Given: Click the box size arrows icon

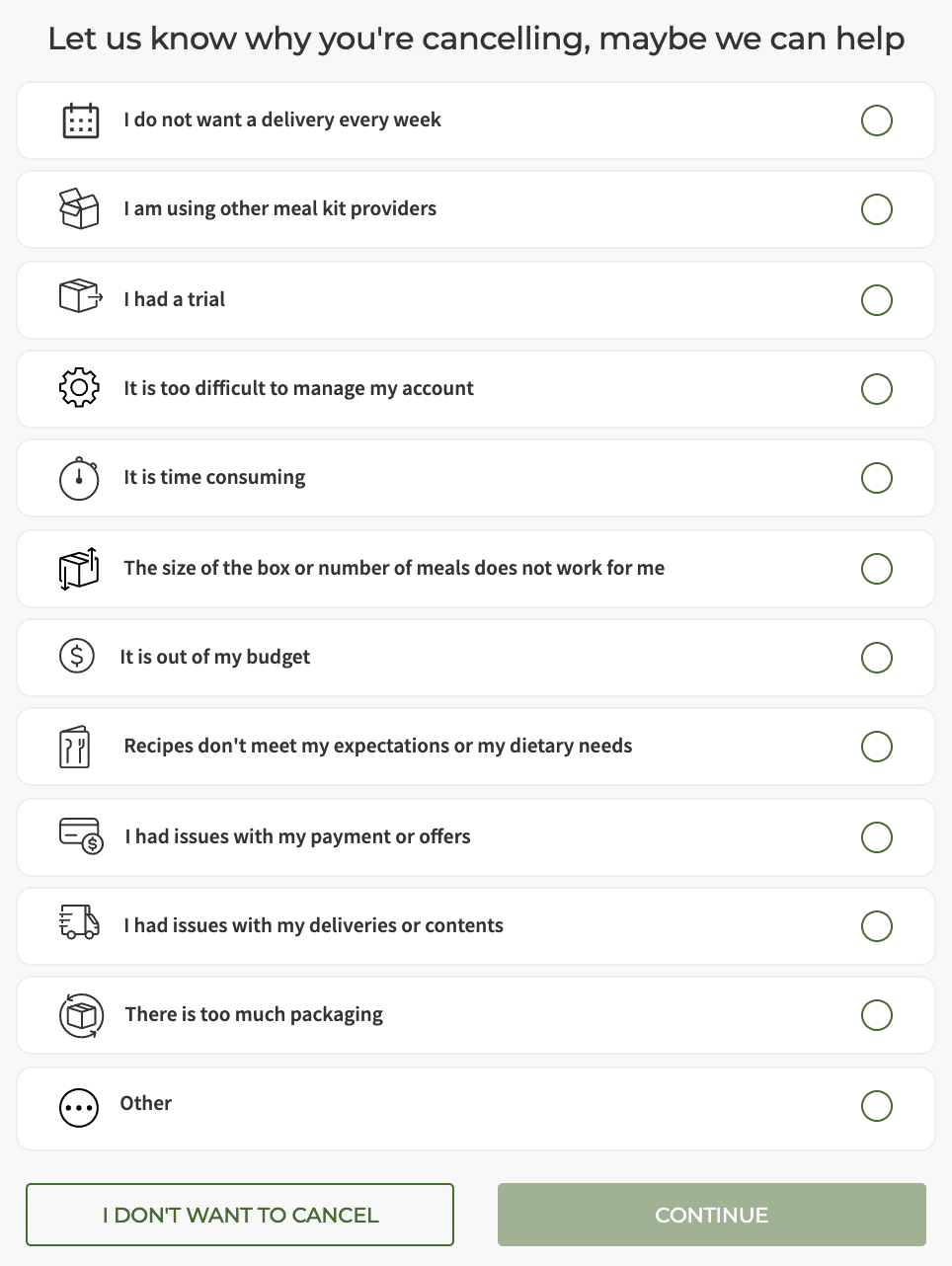Looking at the screenshot, I should click(x=79, y=569).
